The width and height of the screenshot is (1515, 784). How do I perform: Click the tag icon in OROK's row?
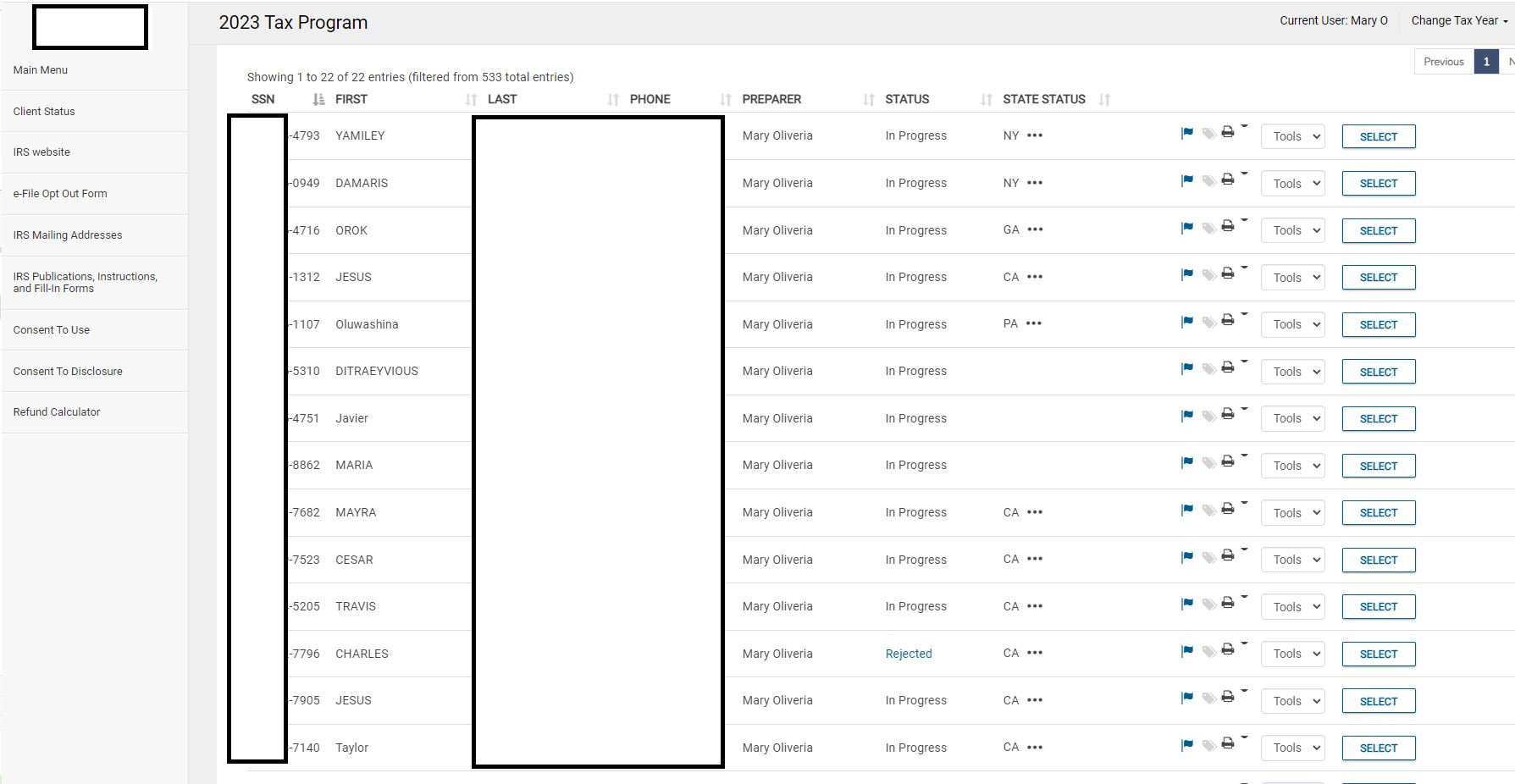tap(1208, 228)
